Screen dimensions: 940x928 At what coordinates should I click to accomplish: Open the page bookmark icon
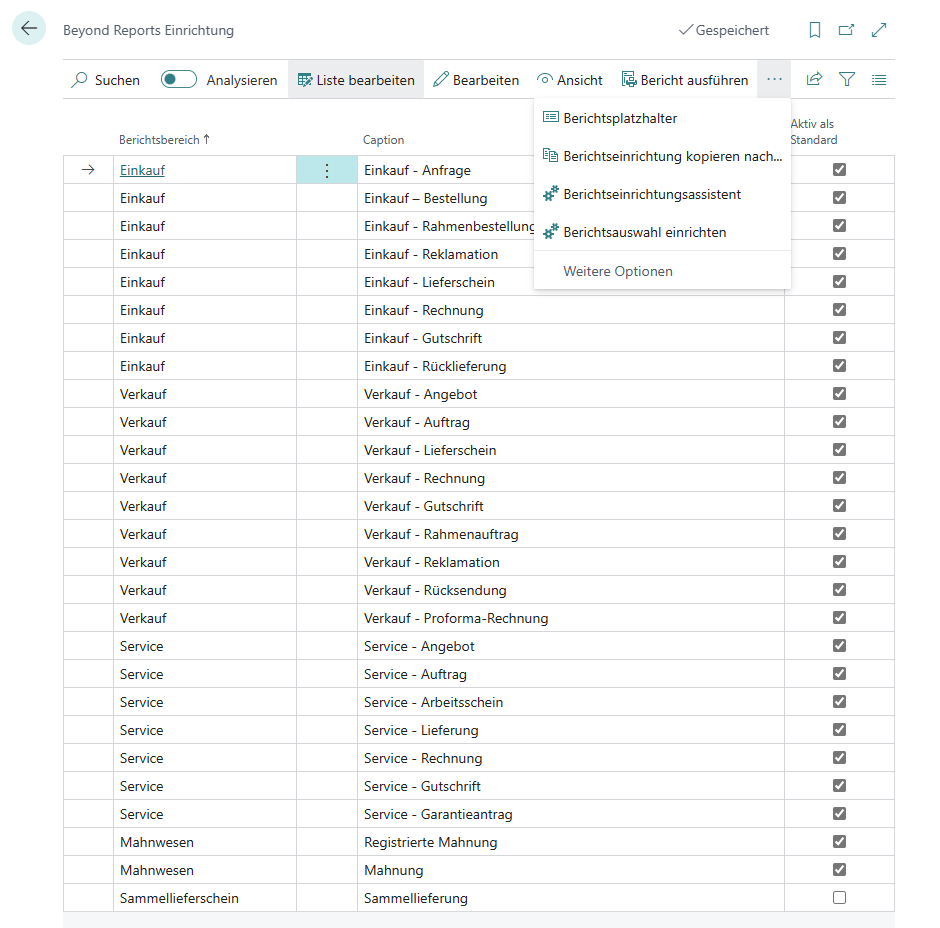pyautogui.click(x=815, y=30)
